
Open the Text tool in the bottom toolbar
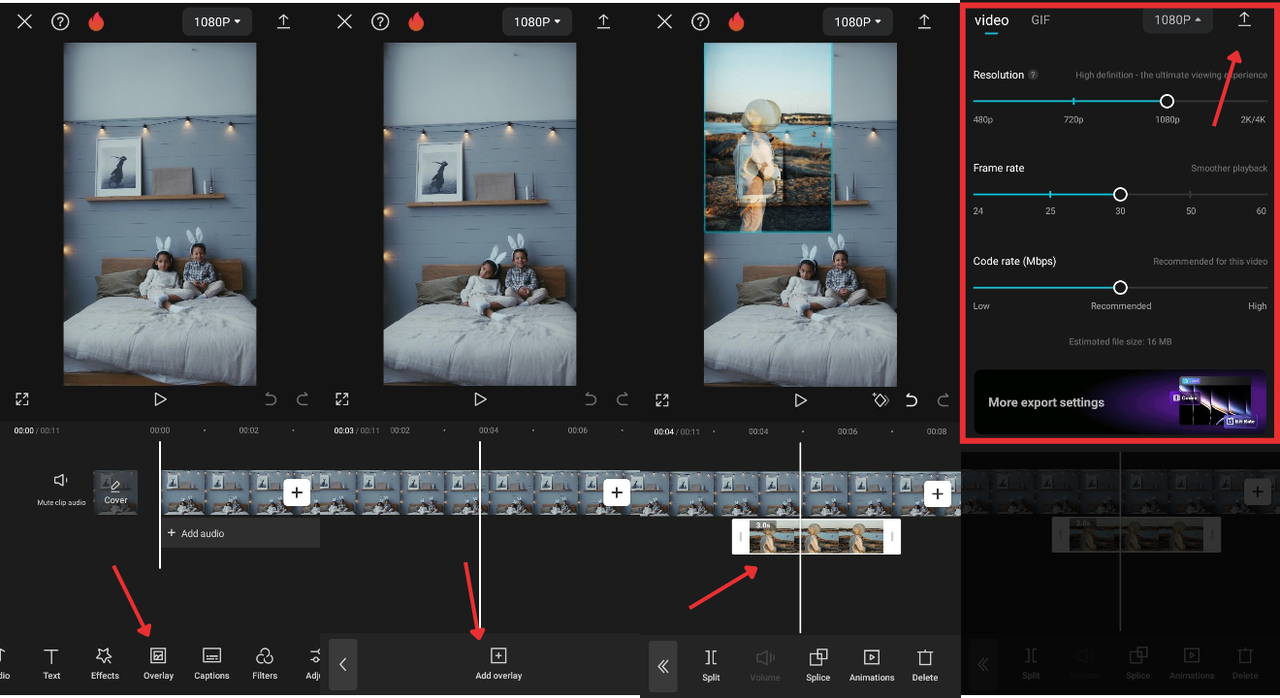point(51,663)
